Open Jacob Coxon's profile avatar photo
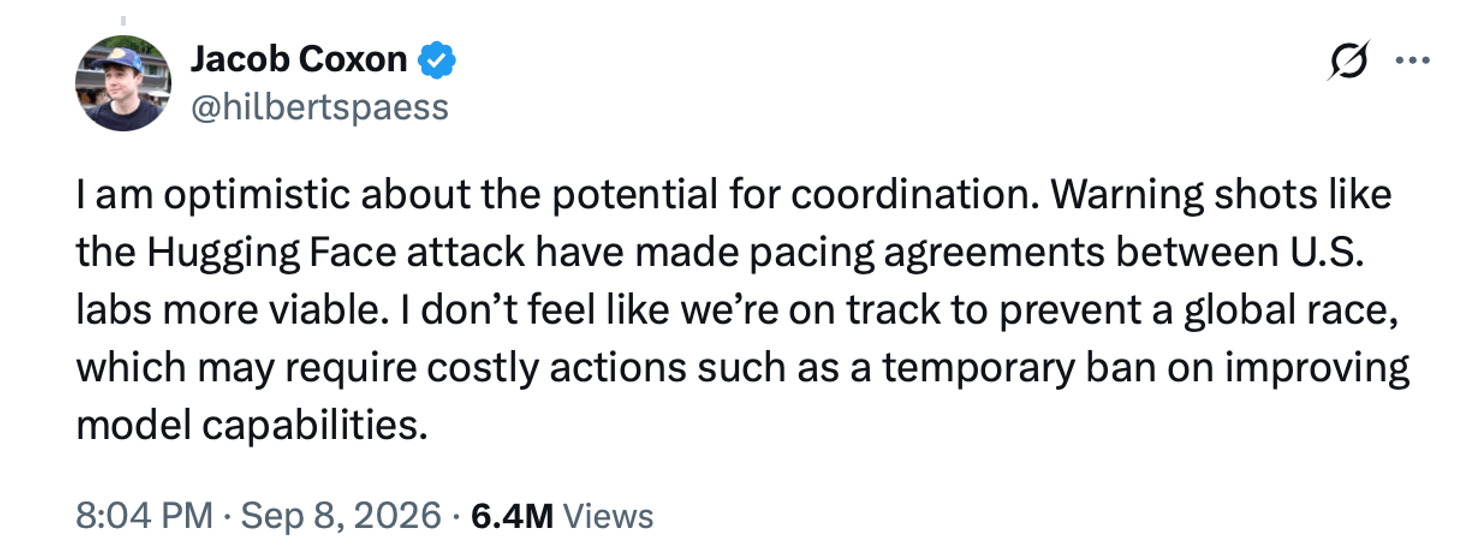 pyautogui.click(x=123, y=83)
